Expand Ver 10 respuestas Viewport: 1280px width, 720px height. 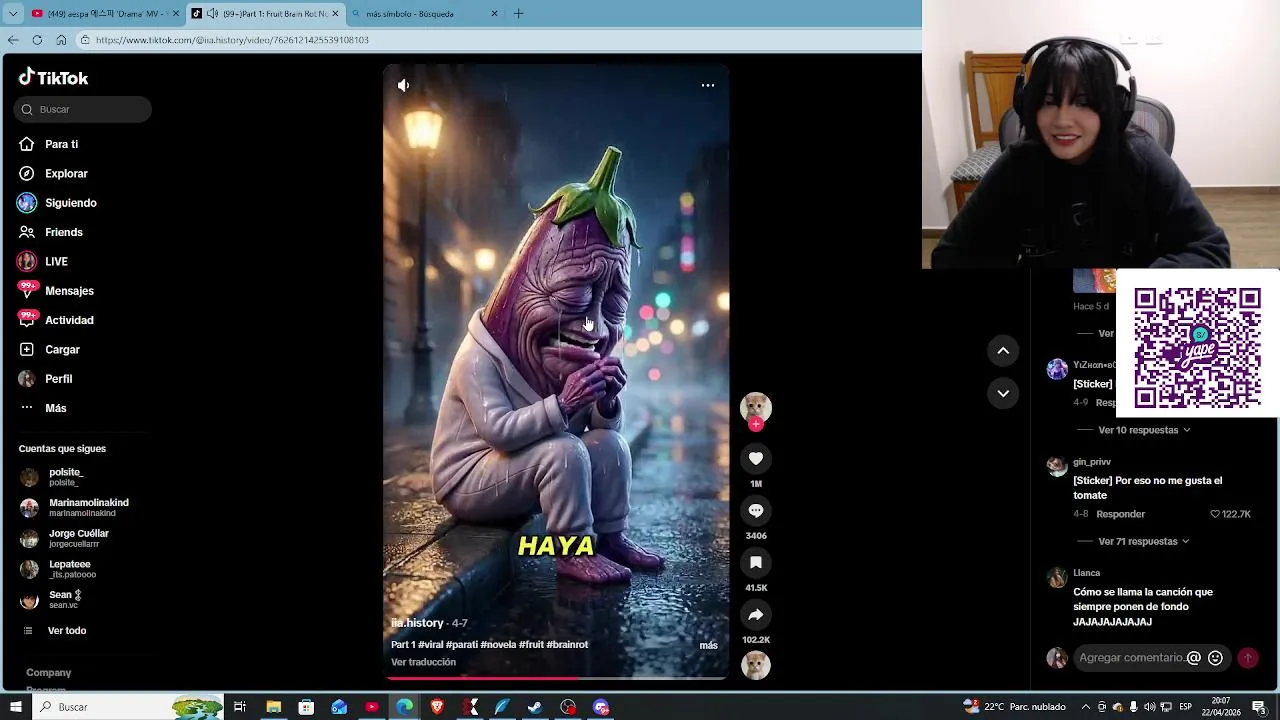click(1144, 430)
